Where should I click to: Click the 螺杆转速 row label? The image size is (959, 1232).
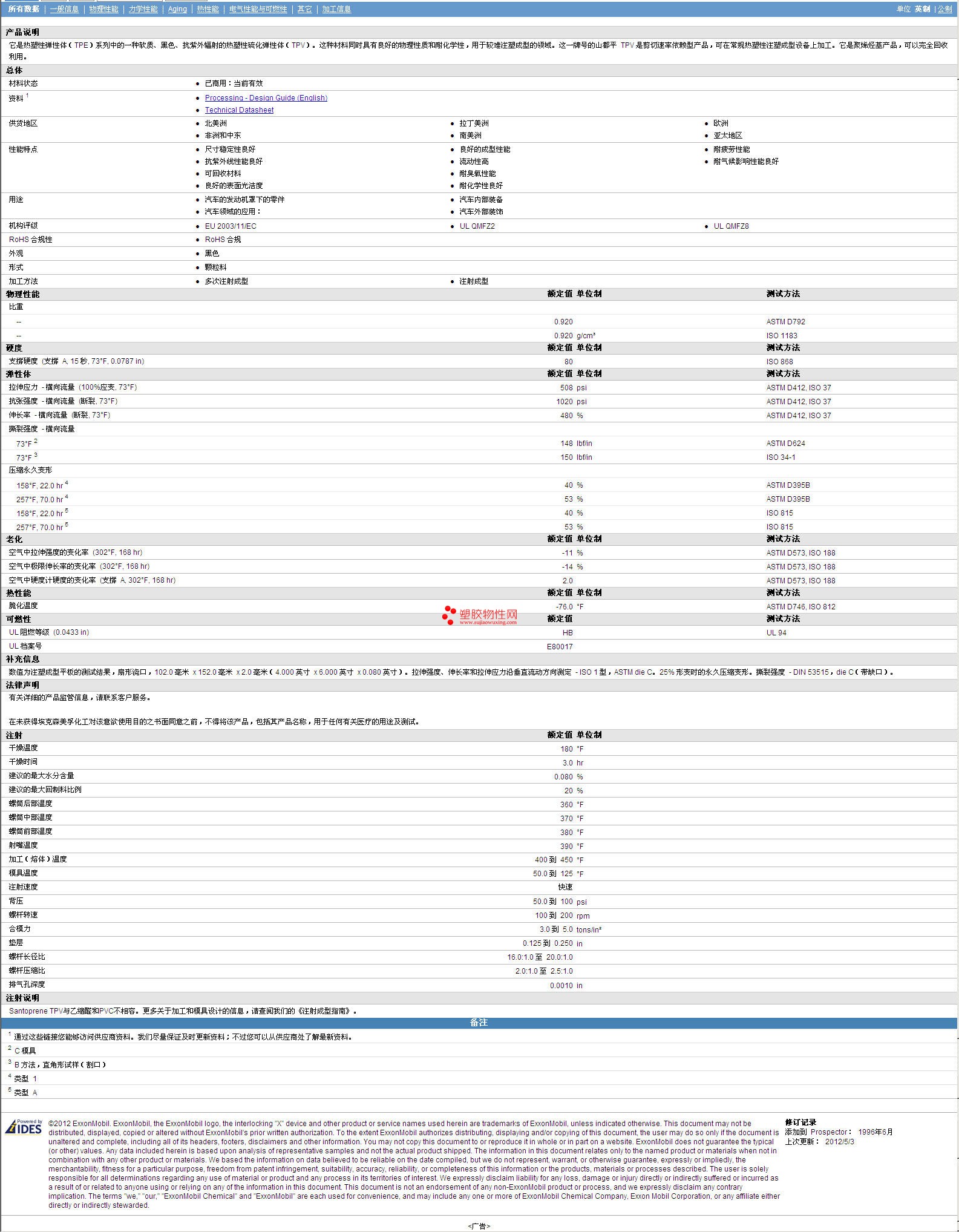click(23, 916)
